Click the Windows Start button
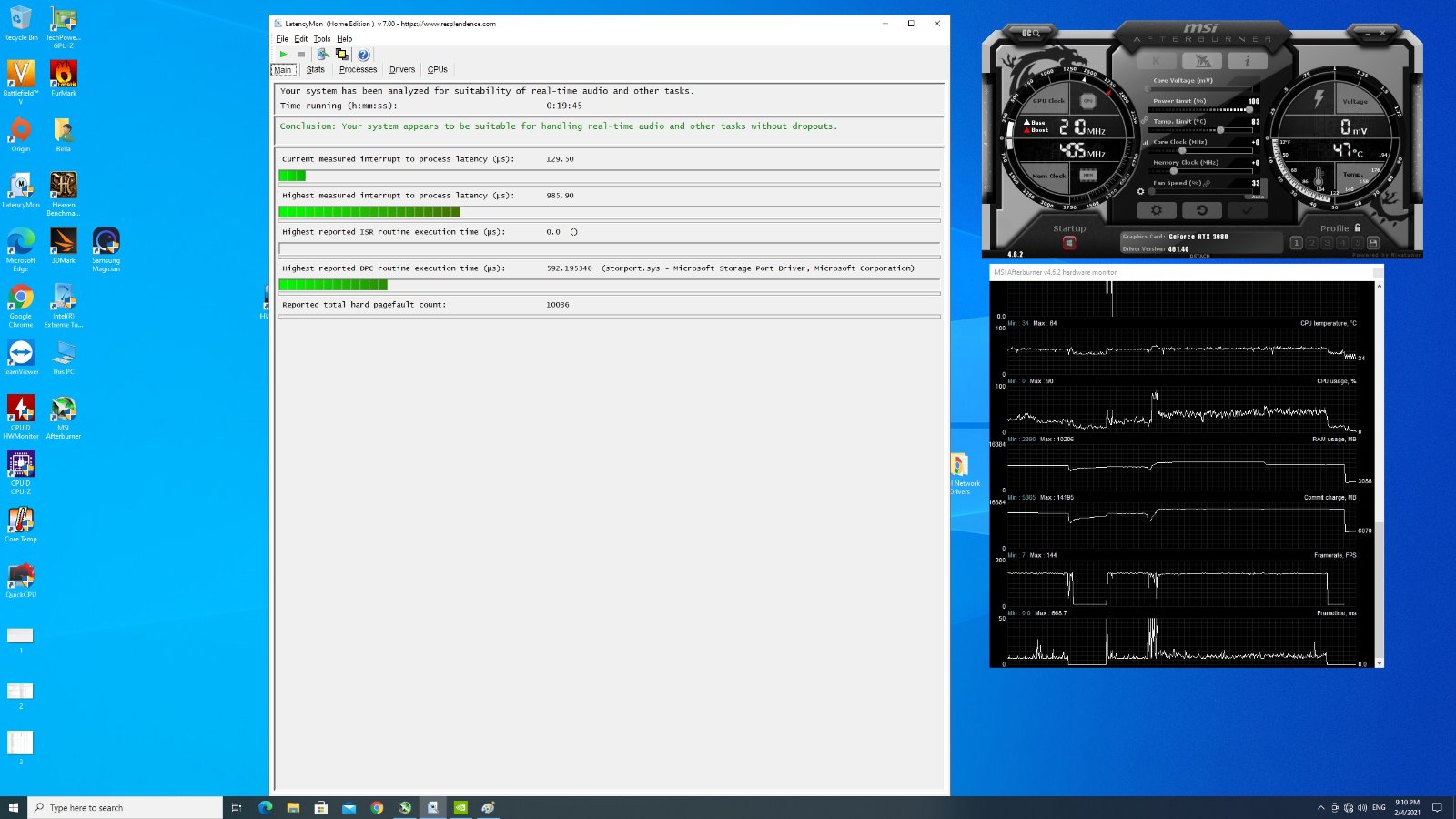This screenshot has width=1456, height=819. [x=13, y=807]
